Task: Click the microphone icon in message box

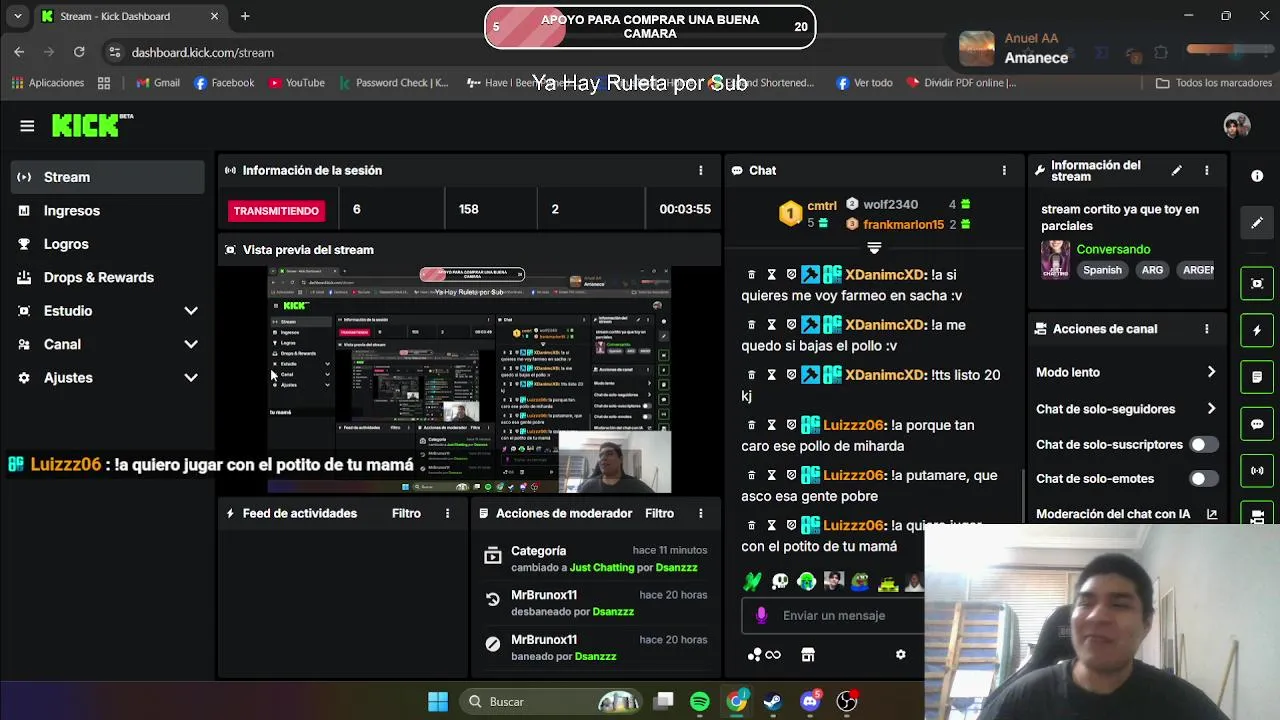Action: pos(762,615)
